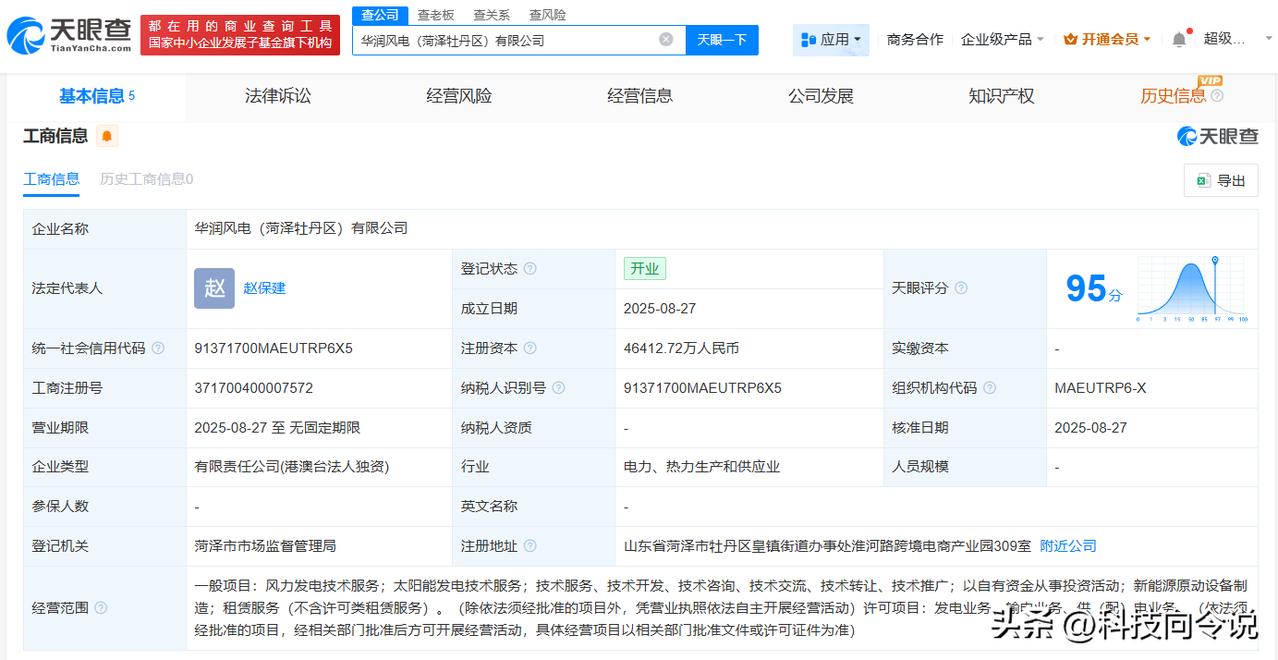Select the credit code 91371700MAEUTRP6X5 under 统一社会信用代码

273,348
